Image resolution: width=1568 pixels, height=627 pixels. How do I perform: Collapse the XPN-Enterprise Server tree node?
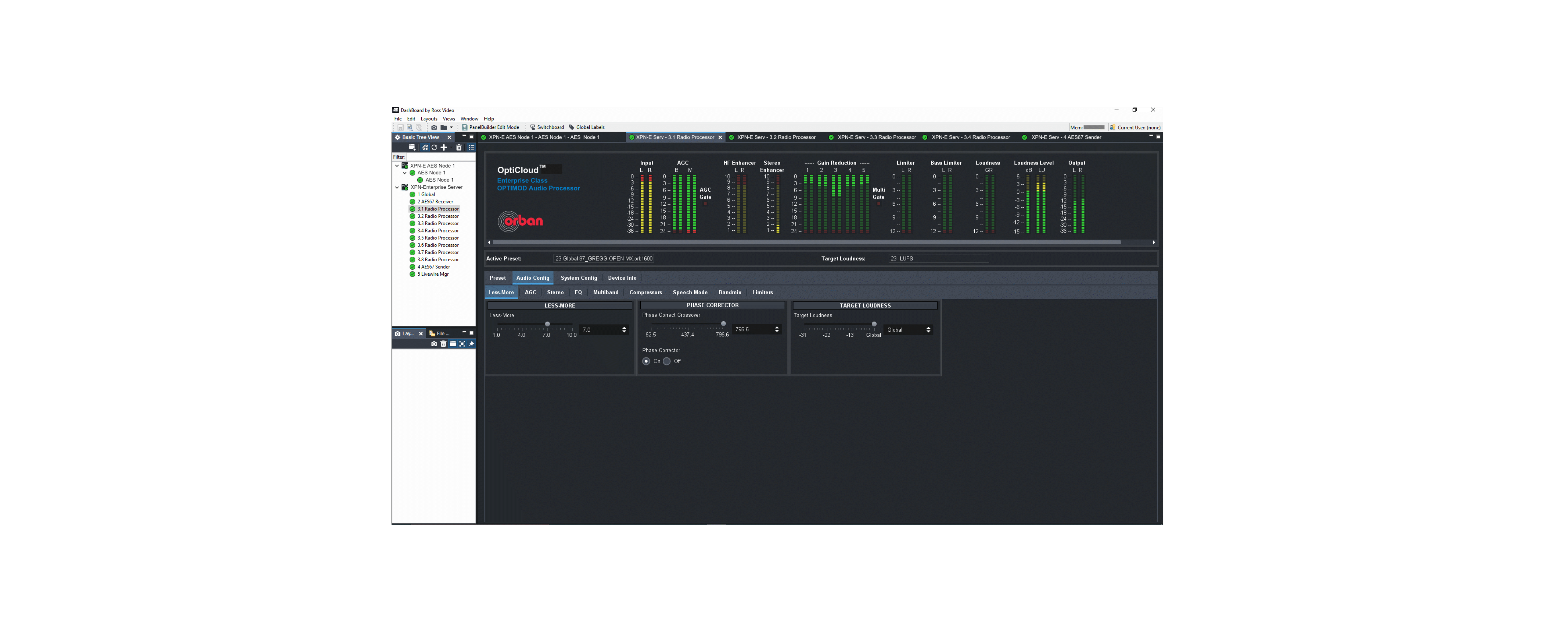click(397, 187)
